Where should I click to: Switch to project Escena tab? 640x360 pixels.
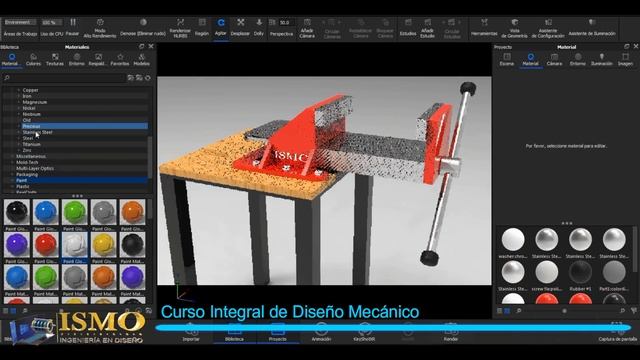tap(507, 60)
